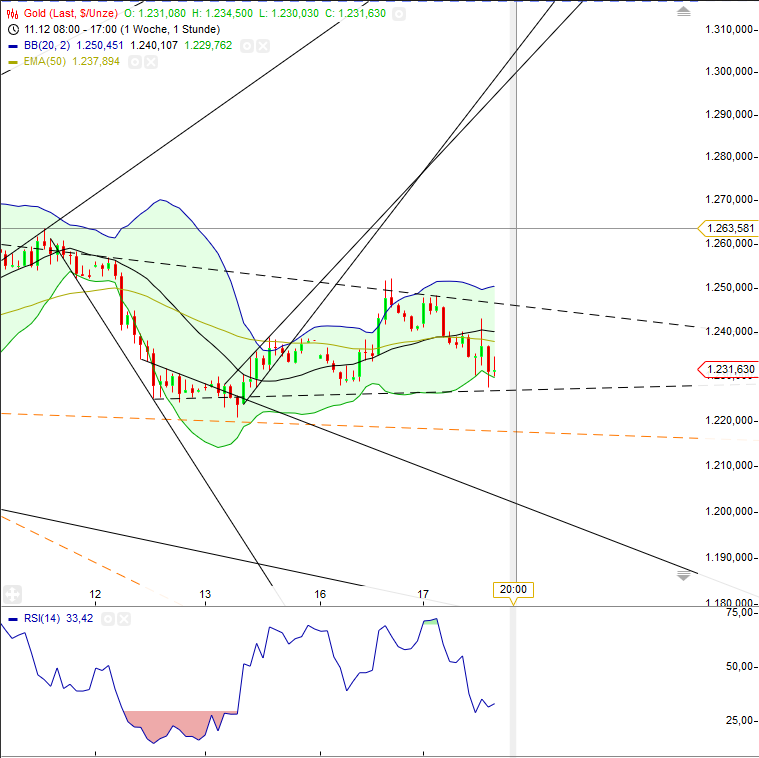Image resolution: width=759 pixels, height=758 pixels.
Task: Click the 1.190,000 price axis label
Action: coord(729,558)
